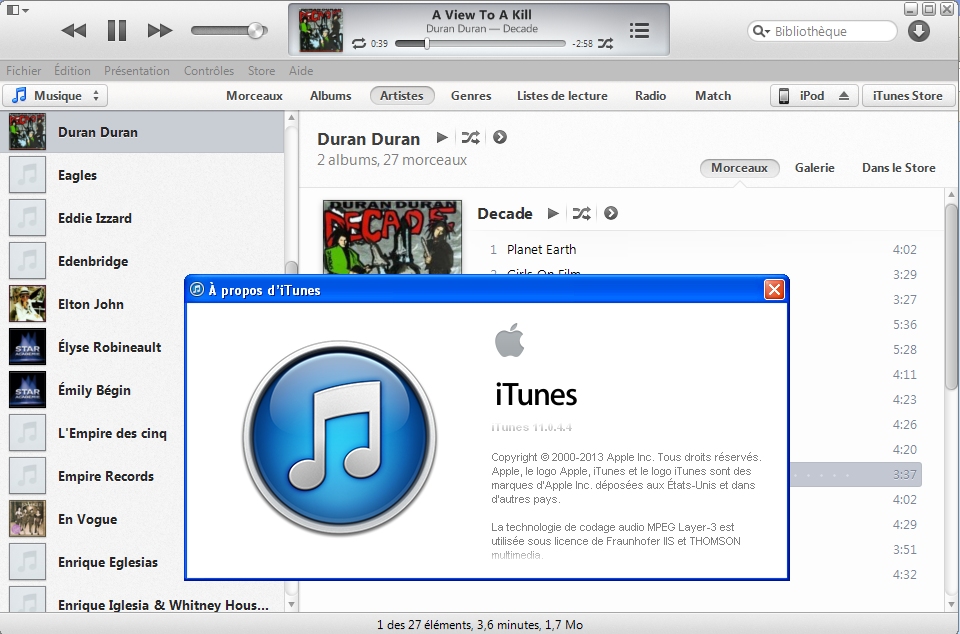This screenshot has width=960, height=634.
Task: Select Eagles in the artist list
Action: click(x=142, y=175)
